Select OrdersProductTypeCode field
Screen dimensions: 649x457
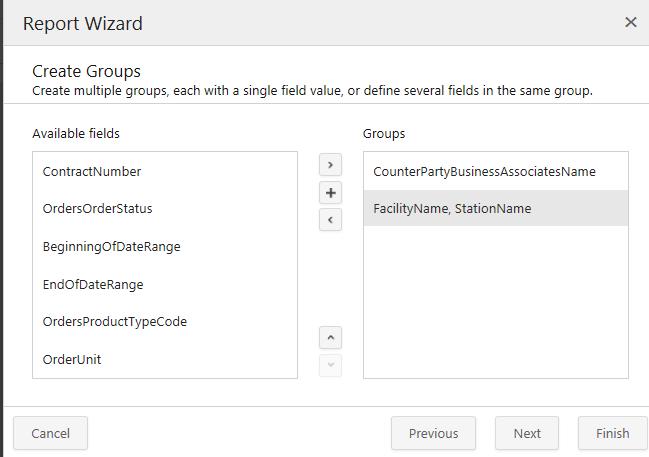click(x=115, y=322)
